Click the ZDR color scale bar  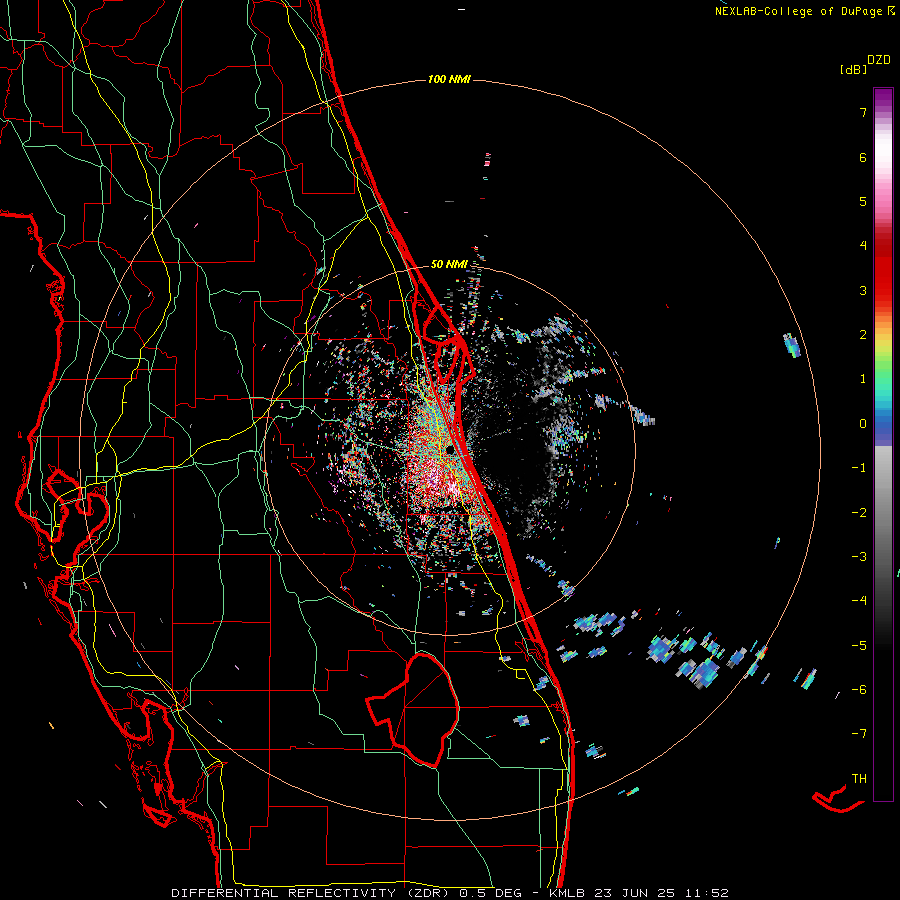(883, 444)
